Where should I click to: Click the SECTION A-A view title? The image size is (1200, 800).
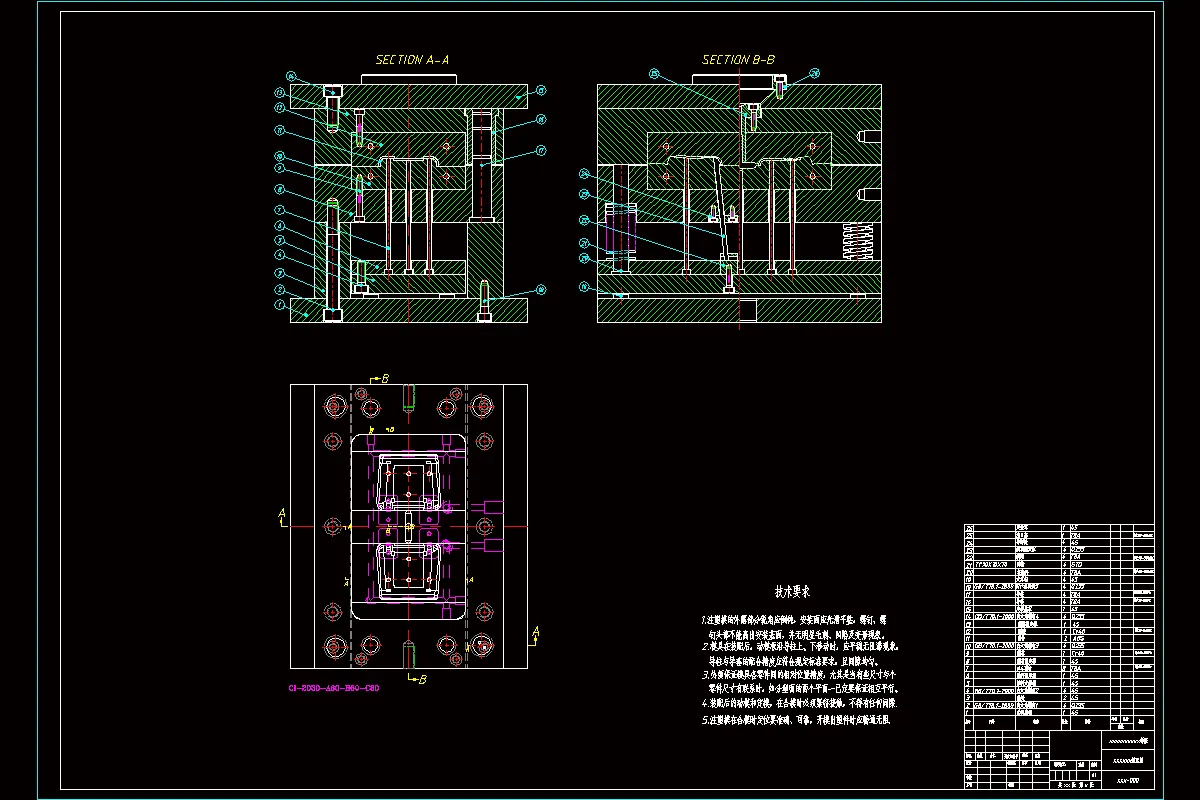(412, 60)
